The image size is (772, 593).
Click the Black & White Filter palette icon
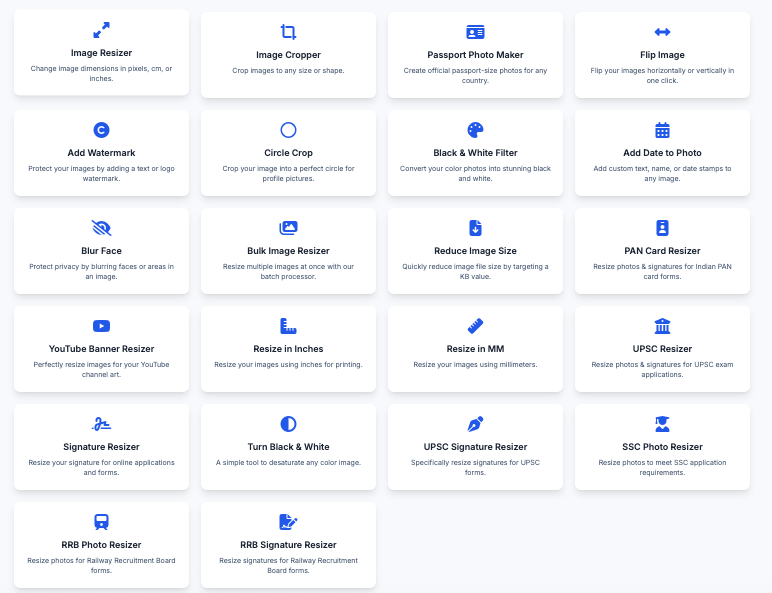(x=475, y=130)
